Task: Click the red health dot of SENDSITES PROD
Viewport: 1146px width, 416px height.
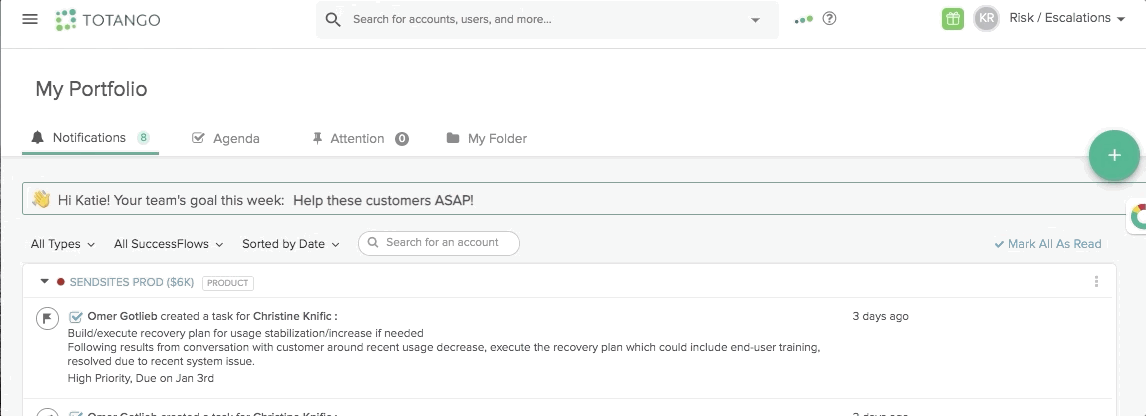Action: [61, 281]
